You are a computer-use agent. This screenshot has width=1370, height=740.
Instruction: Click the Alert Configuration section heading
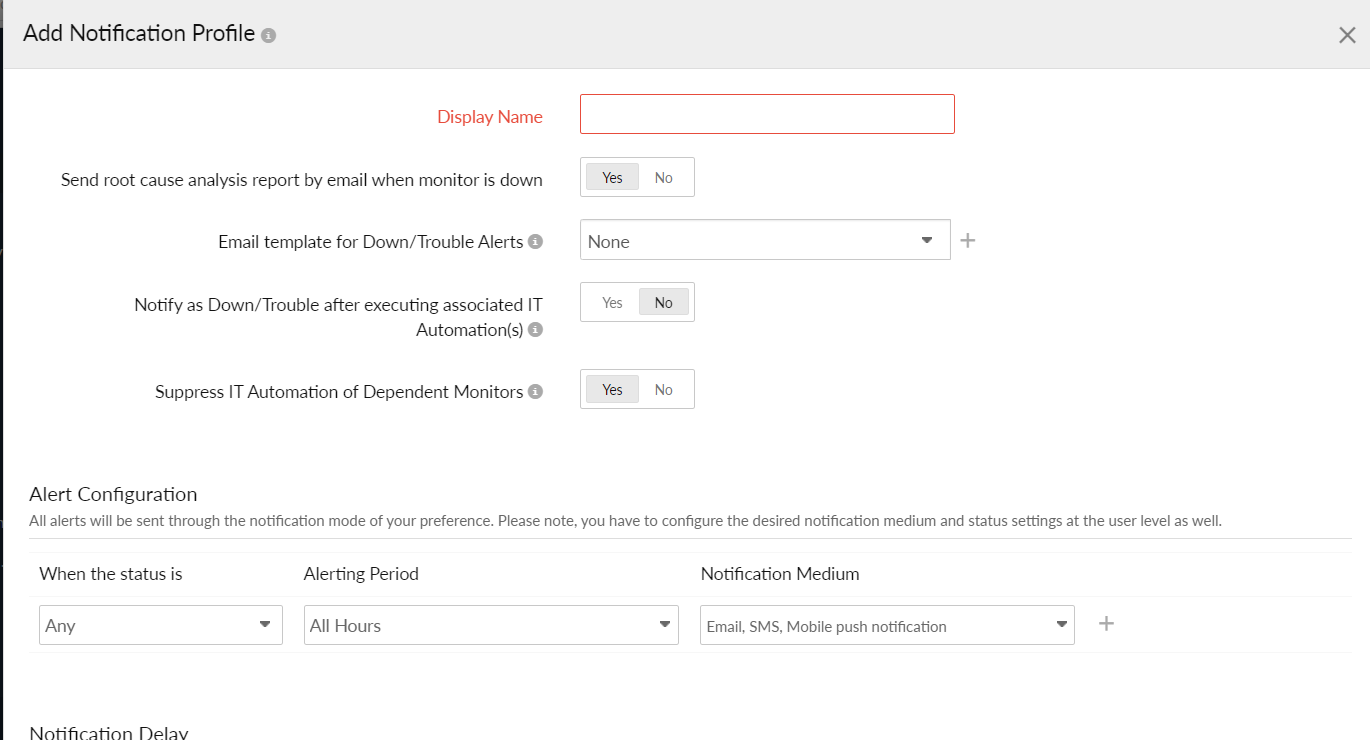pyautogui.click(x=113, y=494)
